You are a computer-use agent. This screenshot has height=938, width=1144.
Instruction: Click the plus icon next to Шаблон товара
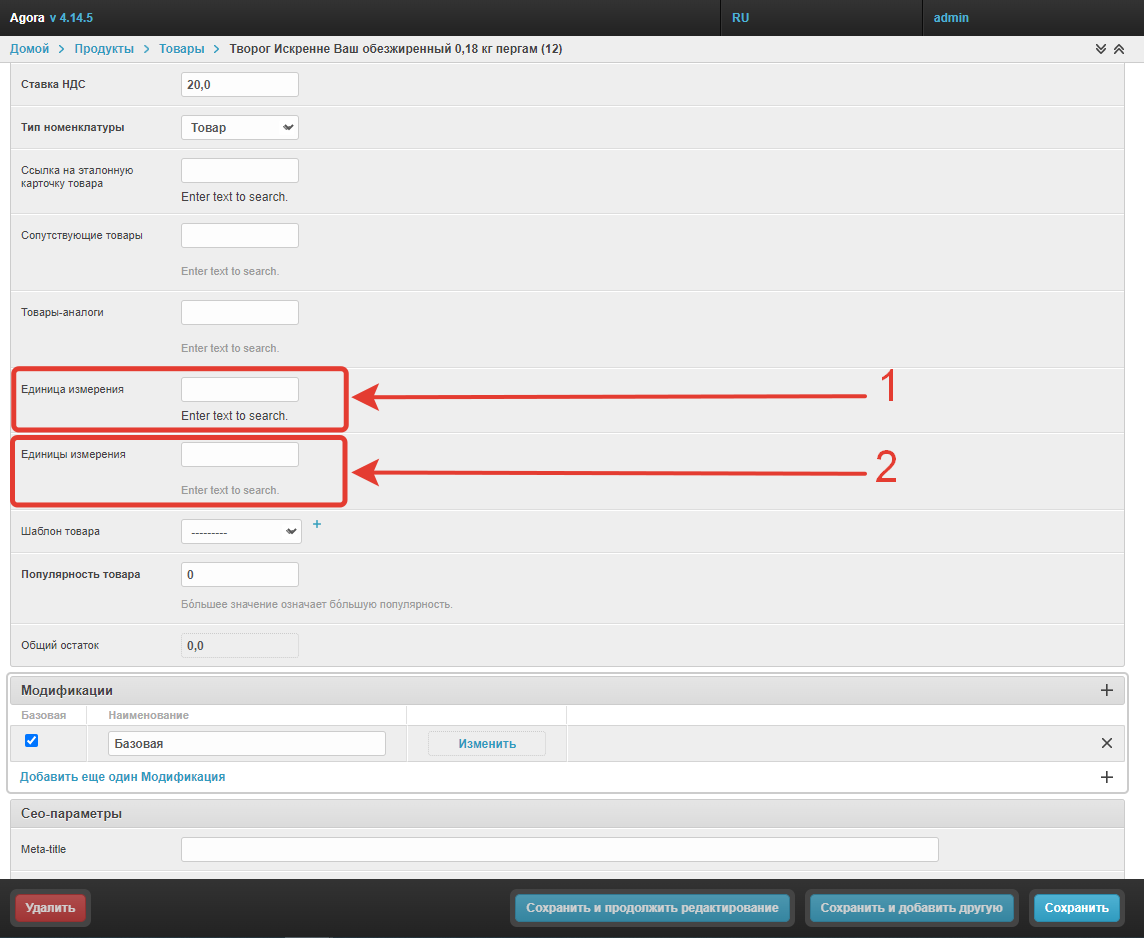317,524
